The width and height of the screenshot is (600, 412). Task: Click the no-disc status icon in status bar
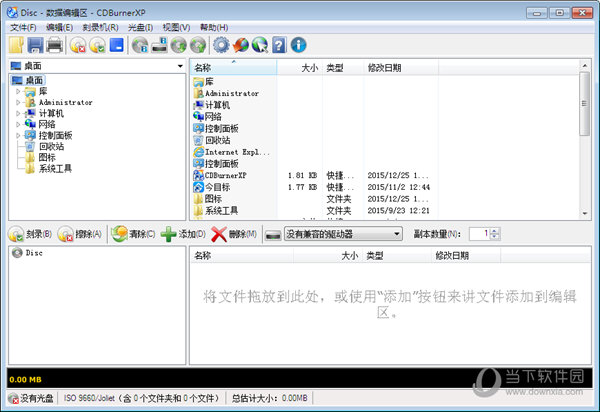[13, 399]
